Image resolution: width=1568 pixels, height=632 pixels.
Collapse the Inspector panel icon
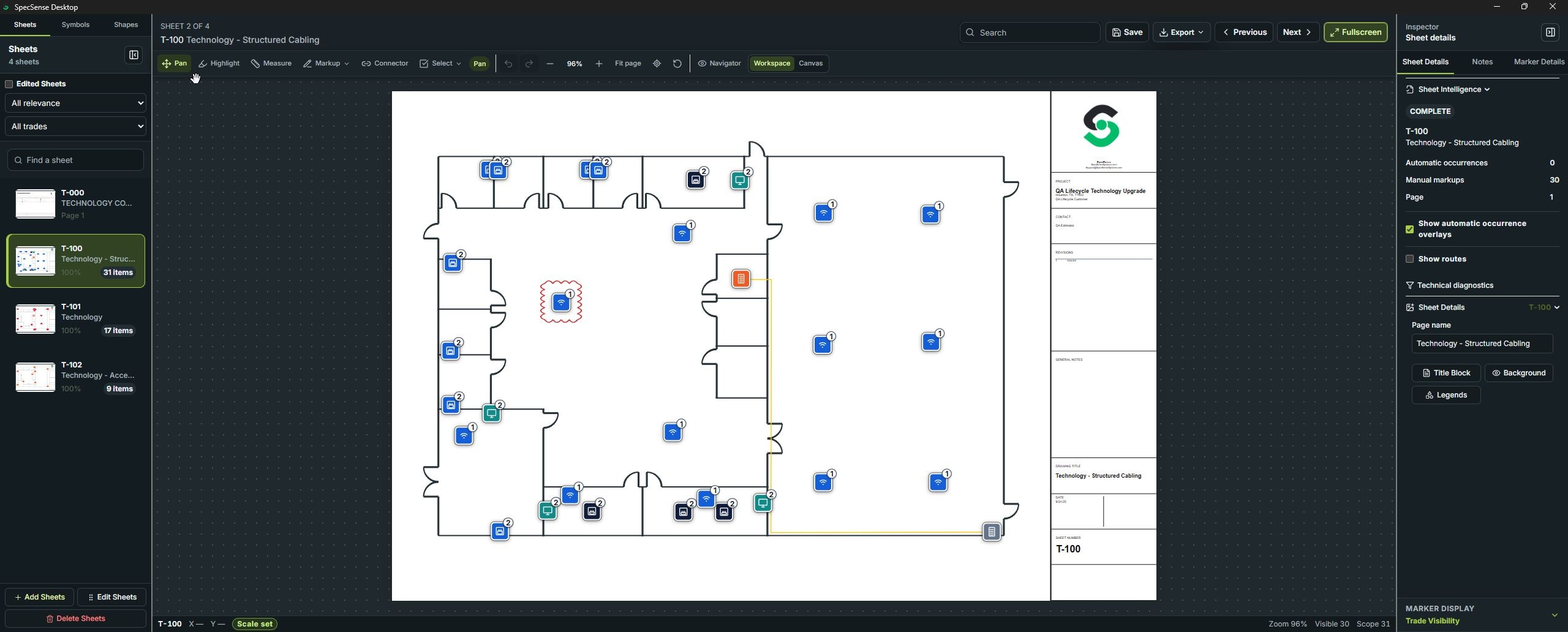point(1550,32)
